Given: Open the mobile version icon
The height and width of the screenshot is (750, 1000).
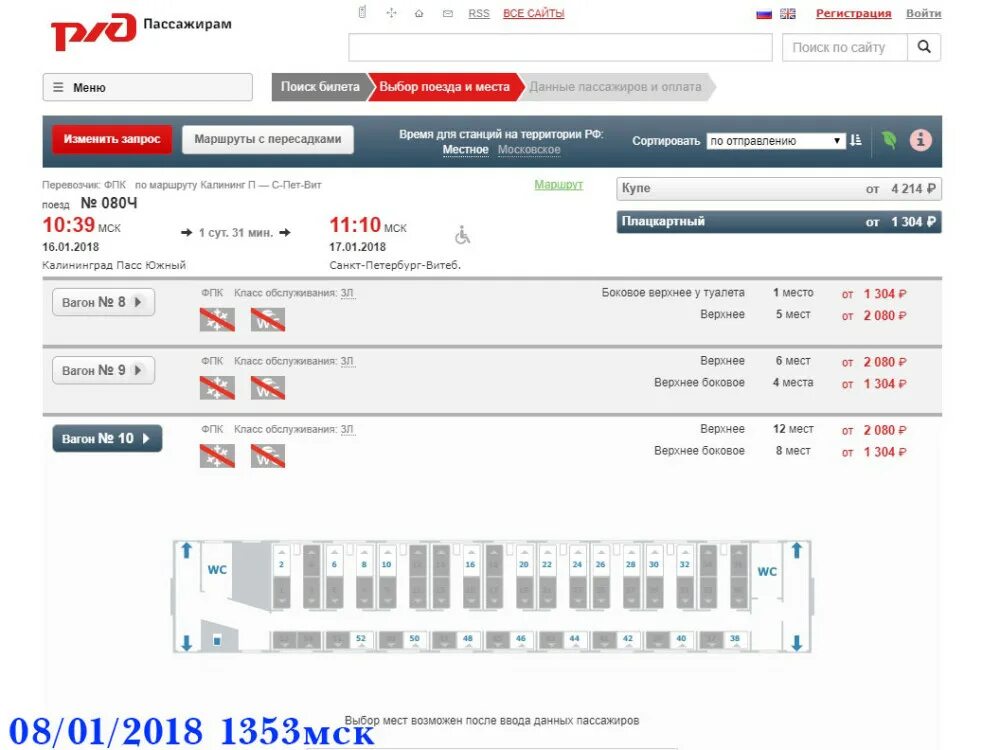Looking at the screenshot, I should (x=362, y=12).
